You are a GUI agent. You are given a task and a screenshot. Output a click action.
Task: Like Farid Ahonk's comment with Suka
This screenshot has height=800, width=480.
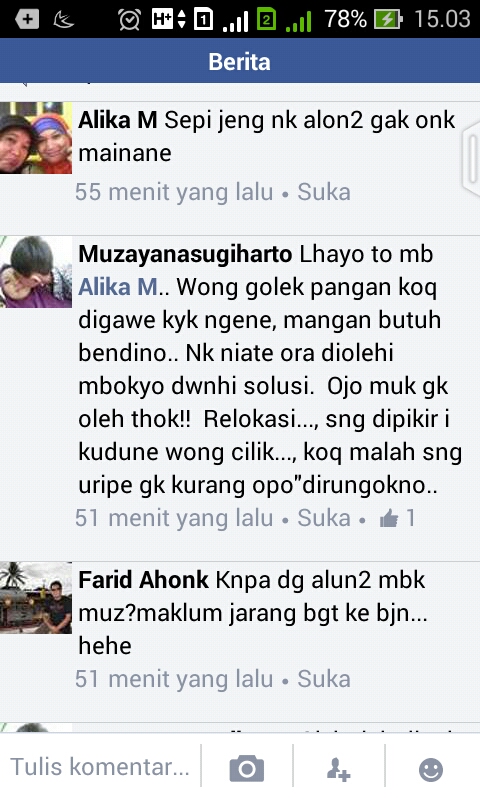(x=324, y=679)
